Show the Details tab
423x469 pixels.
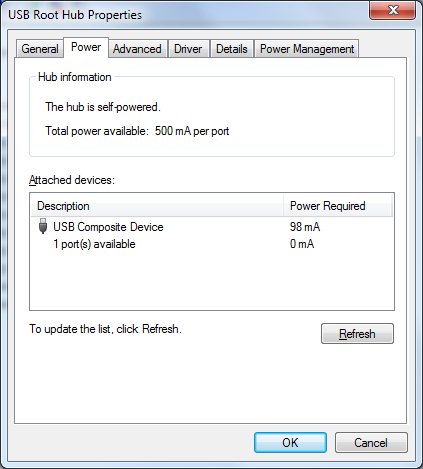coord(232,49)
